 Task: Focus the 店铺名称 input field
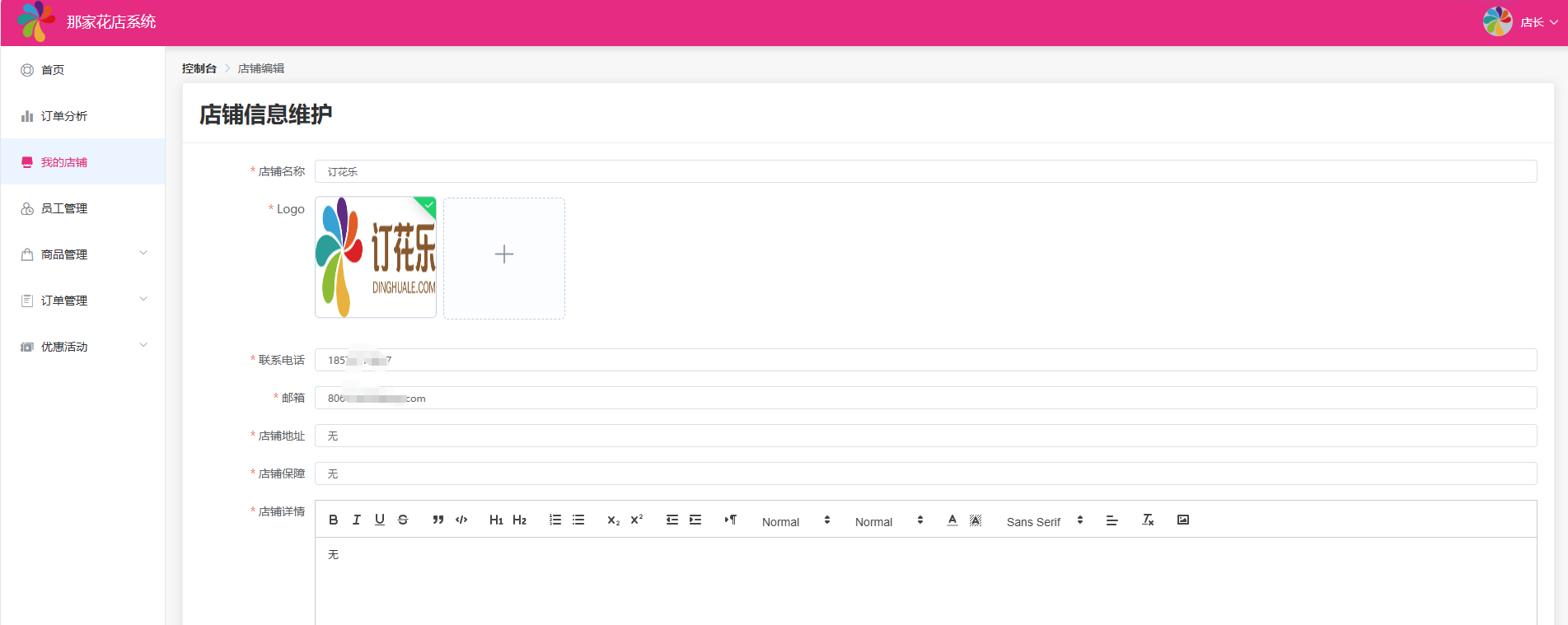925,171
